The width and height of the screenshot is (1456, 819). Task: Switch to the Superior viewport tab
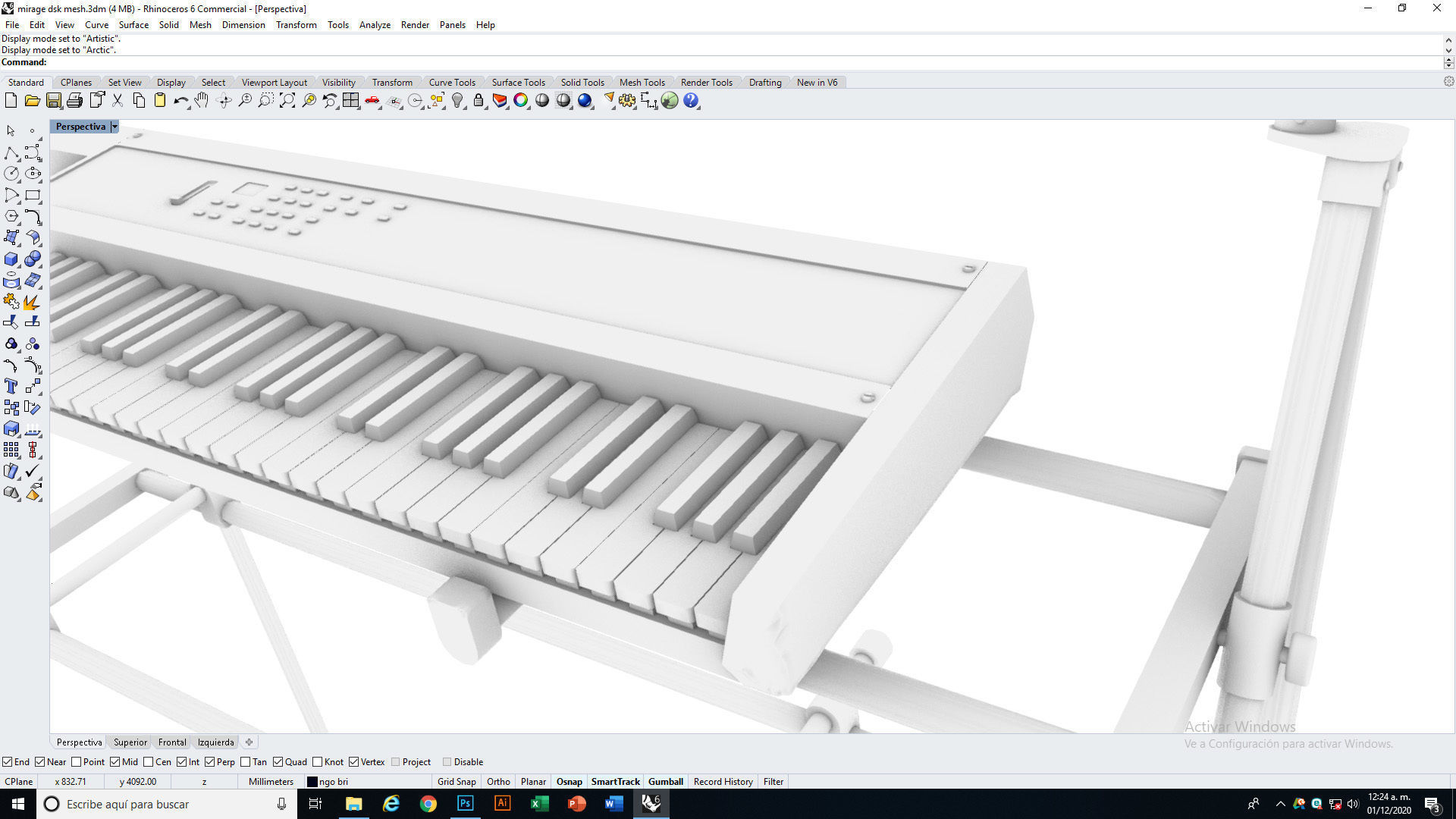click(130, 742)
